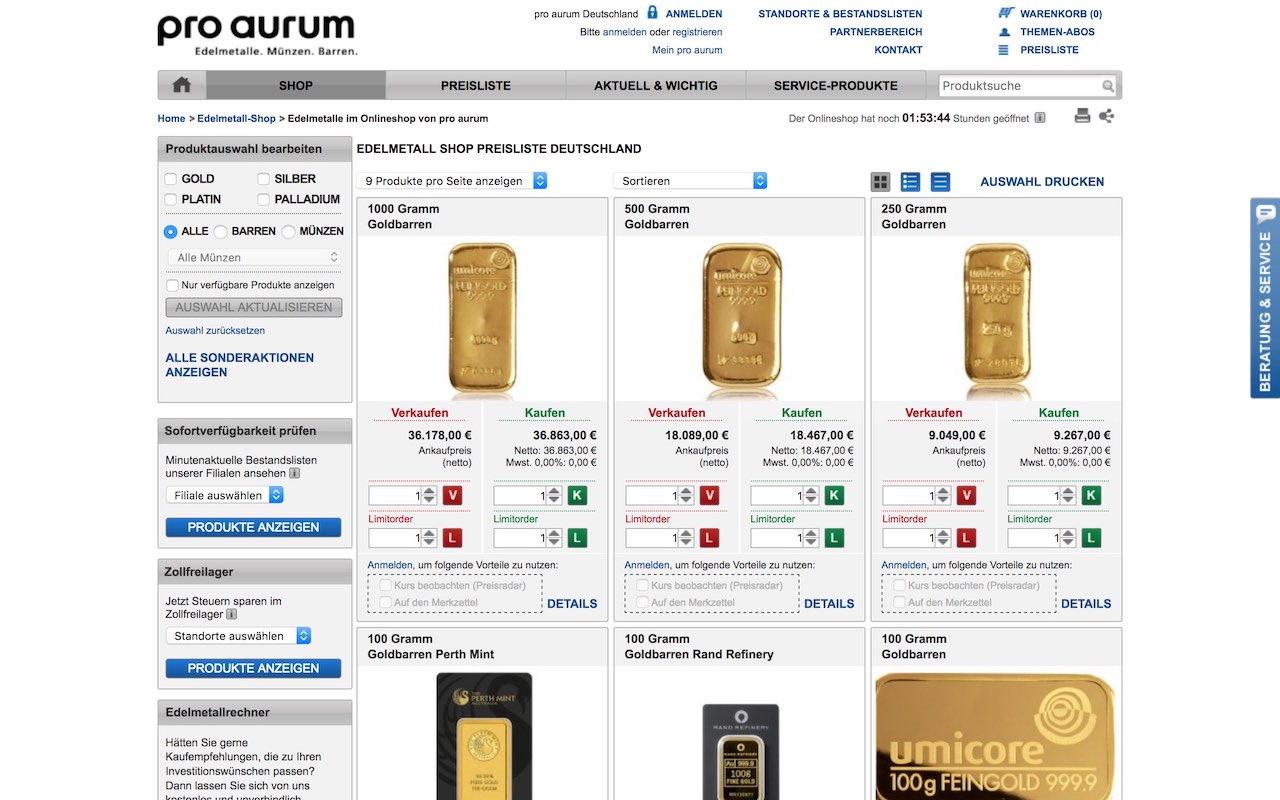Click AUSWAHL DRUCKEN link
1280x800 pixels.
click(1042, 182)
